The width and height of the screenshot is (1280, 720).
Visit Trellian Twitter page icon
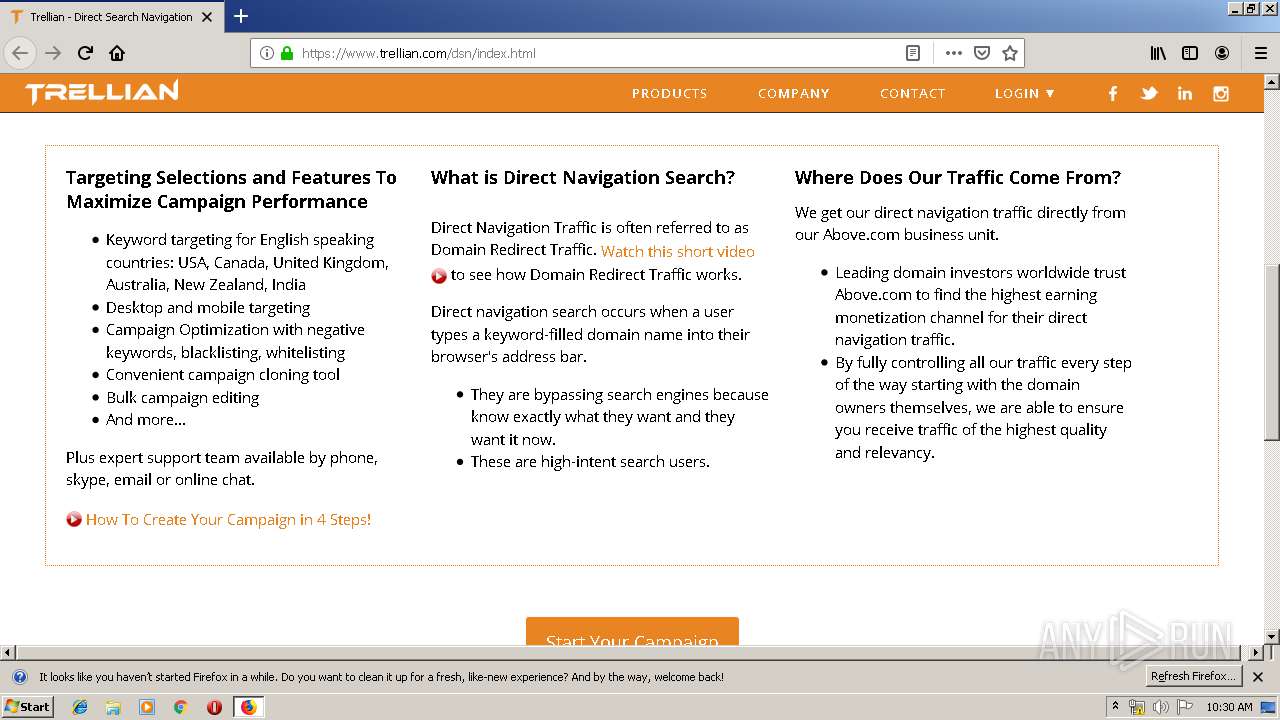tap(1149, 93)
